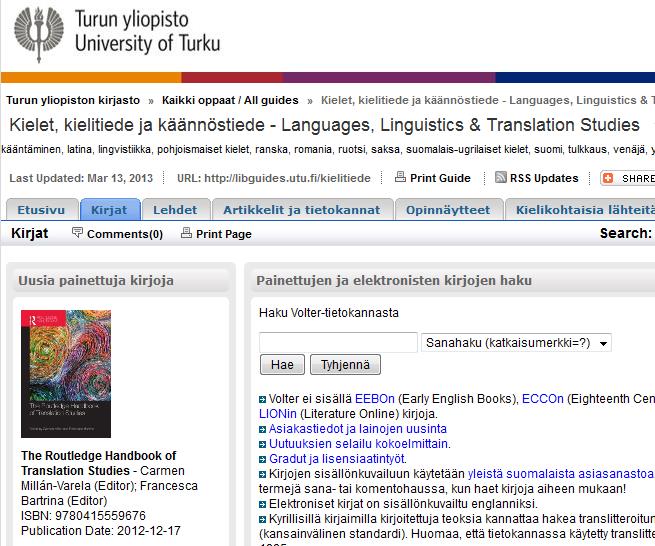Image resolution: width=655 pixels, height=546 pixels.
Task: Click the Hae search button
Action: tap(282, 365)
